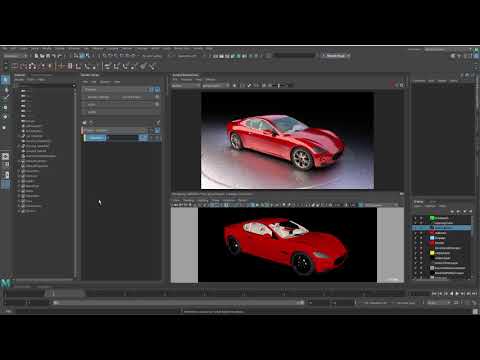Select the highlighted display layer row
The width and height of the screenshot is (480, 360).
tap(442, 228)
